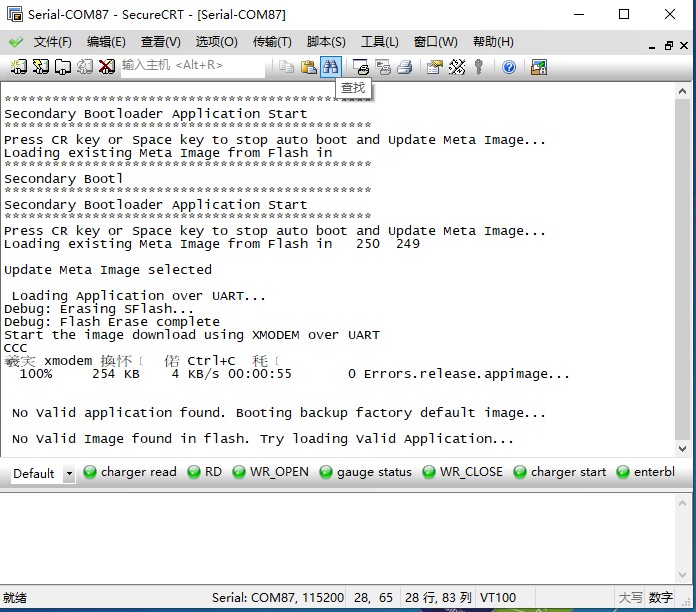Open Global Options tools icon
Viewport: 696px width, 612px height.
pyautogui.click(x=457, y=67)
